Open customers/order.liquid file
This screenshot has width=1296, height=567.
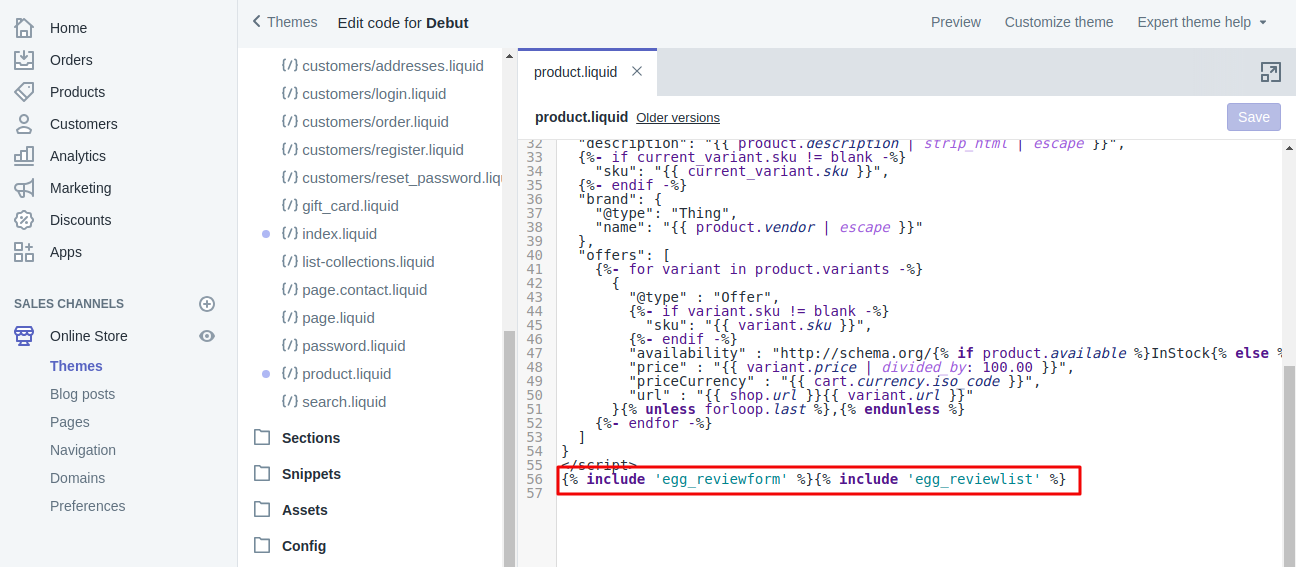pyautogui.click(x=375, y=122)
